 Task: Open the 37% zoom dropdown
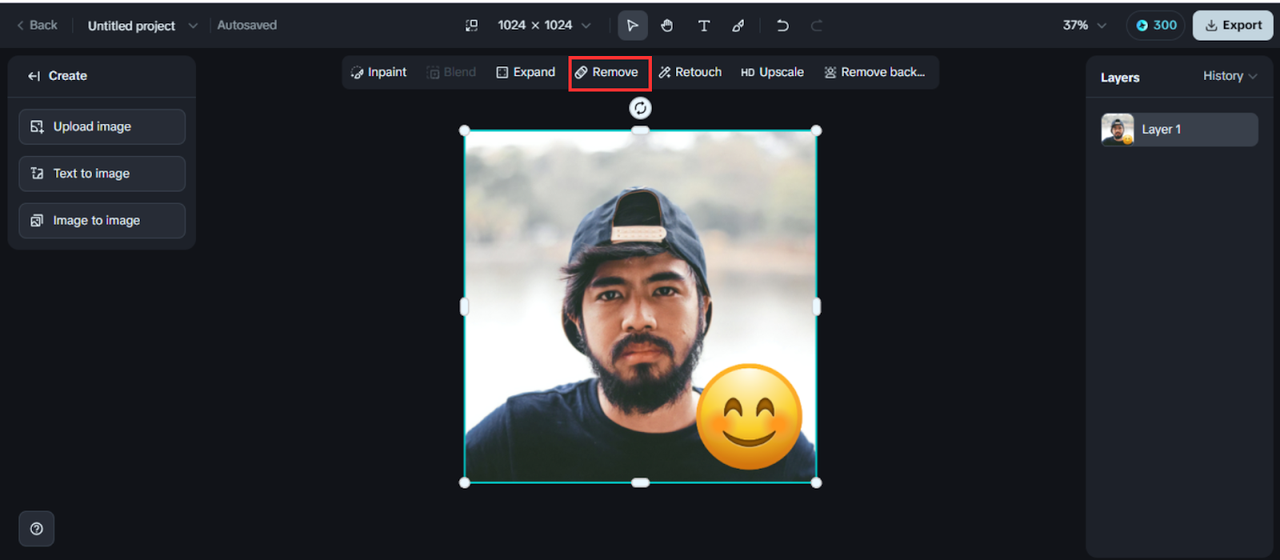(1085, 25)
